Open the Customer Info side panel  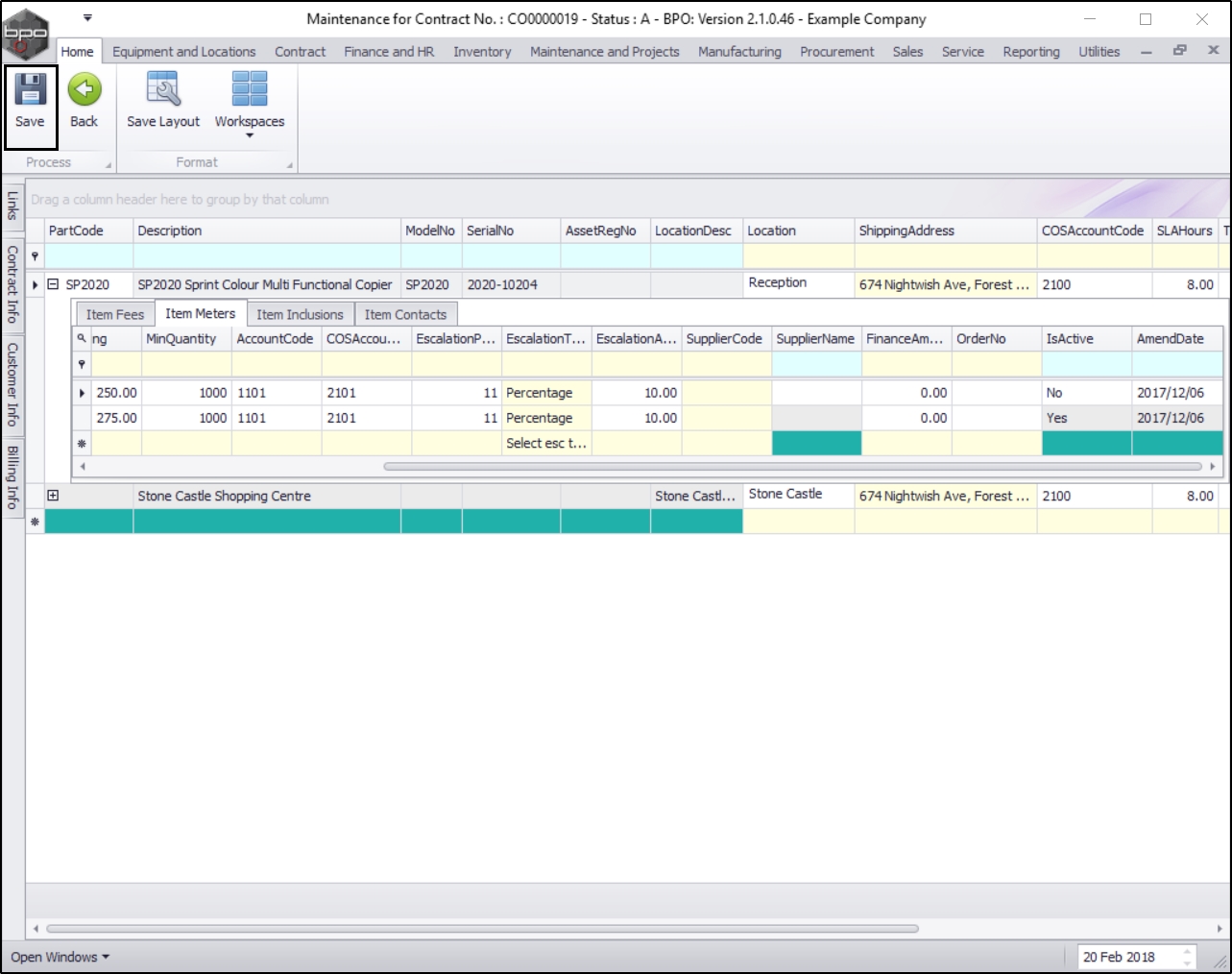tap(12, 384)
